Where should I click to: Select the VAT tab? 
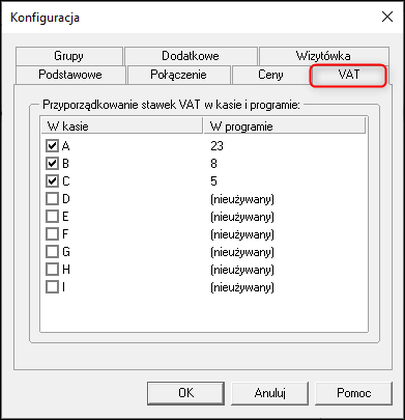348,75
